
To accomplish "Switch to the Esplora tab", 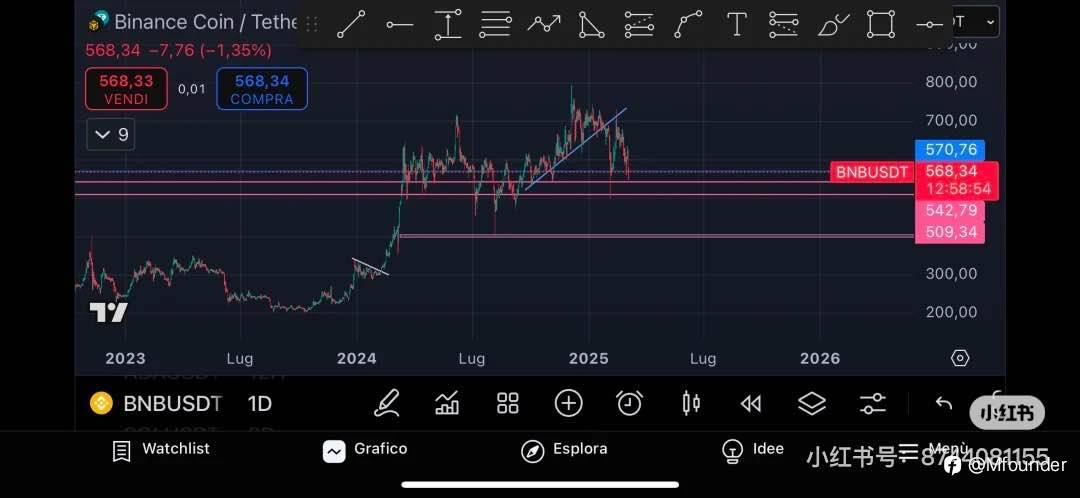I will [564, 450].
